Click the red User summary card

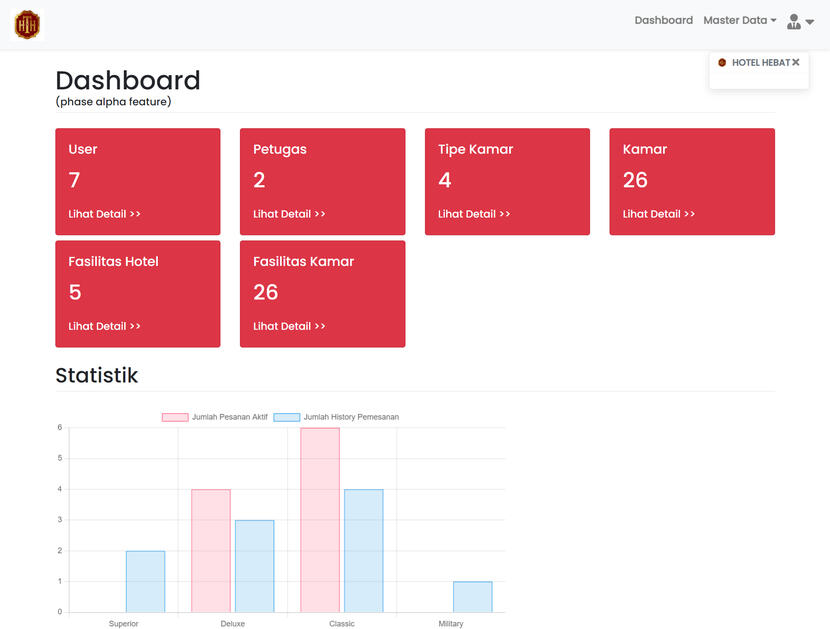(137, 181)
